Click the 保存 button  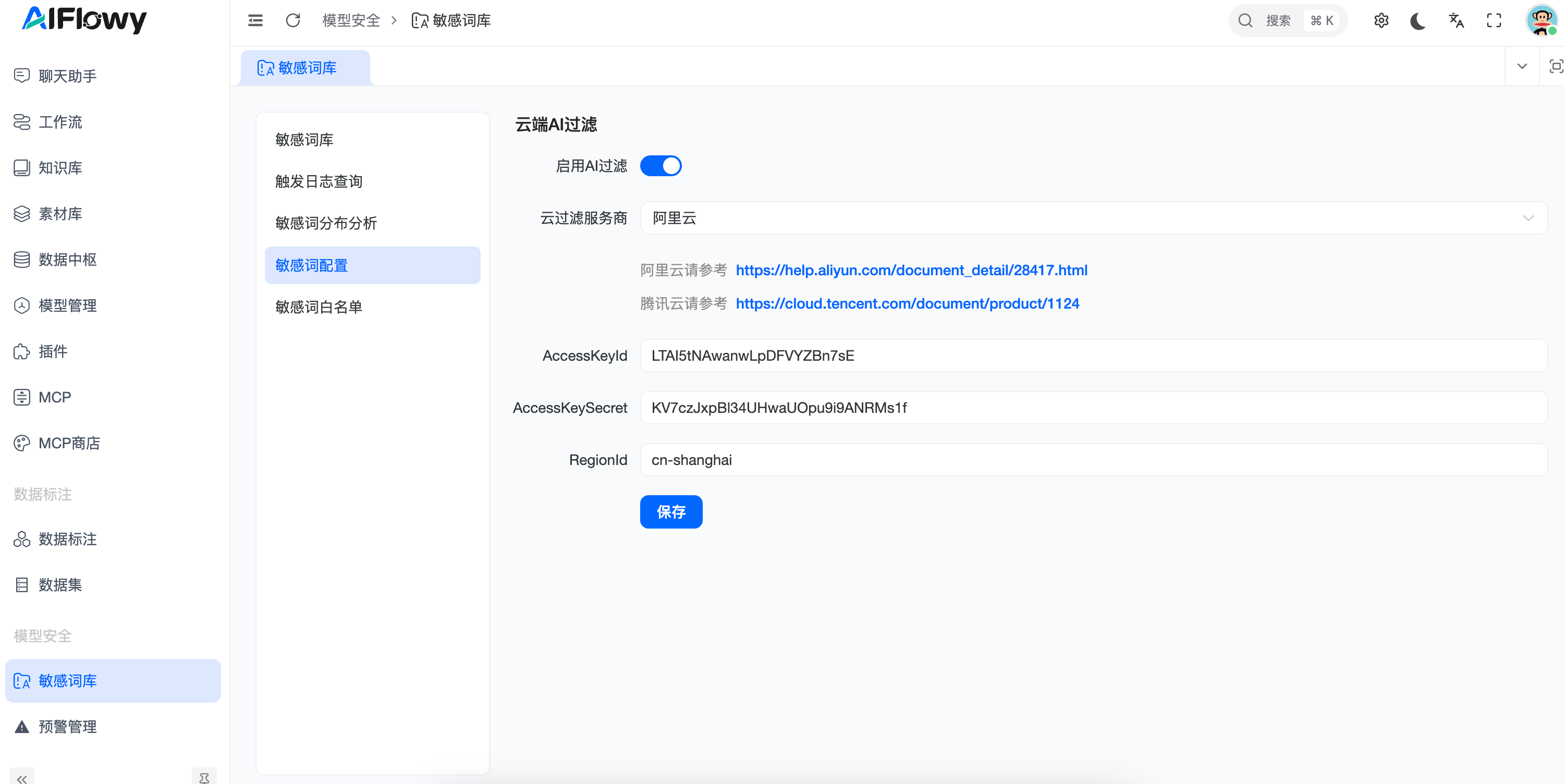coord(671,512)
